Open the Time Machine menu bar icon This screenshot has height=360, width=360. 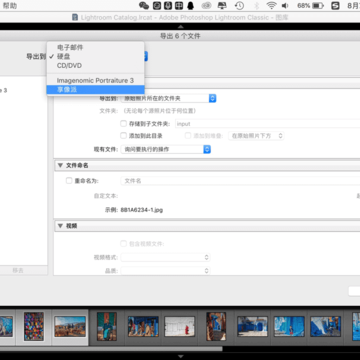point(239,5)
